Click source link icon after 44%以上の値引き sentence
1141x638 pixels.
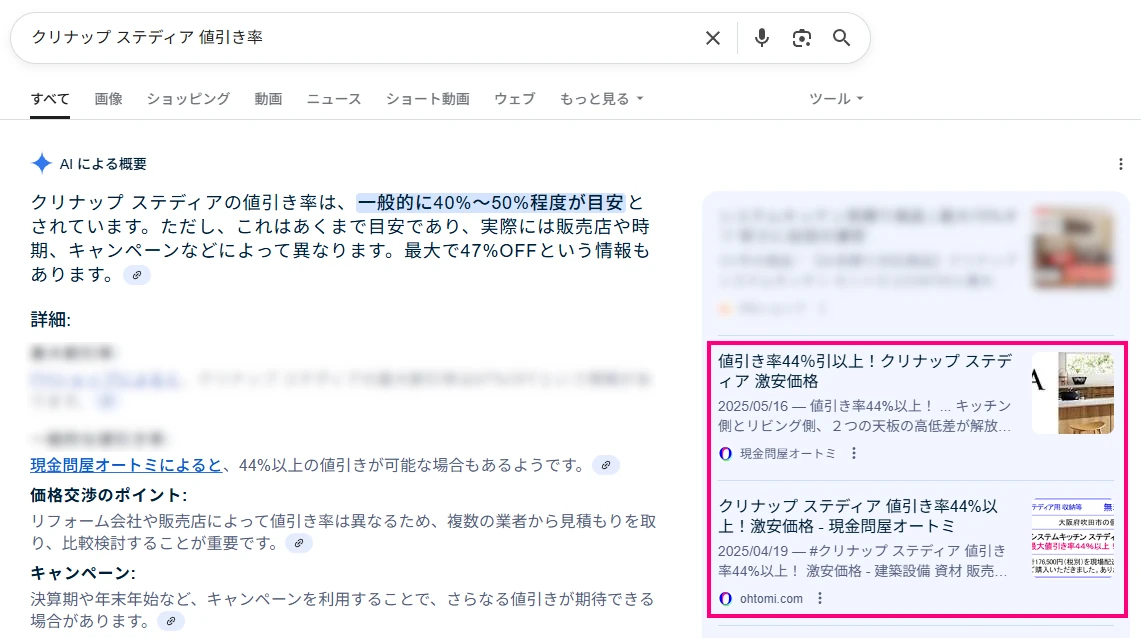point(605,465)
